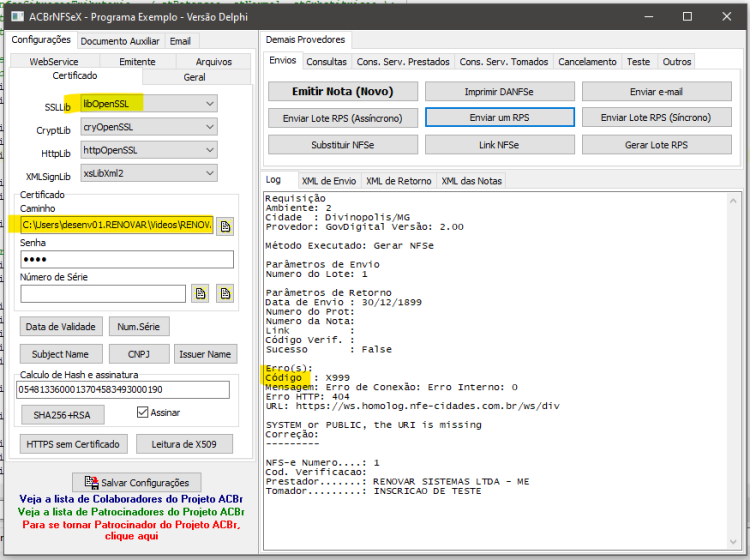
Task: Open the Cancelamento tab
Action: pos(587,62)
